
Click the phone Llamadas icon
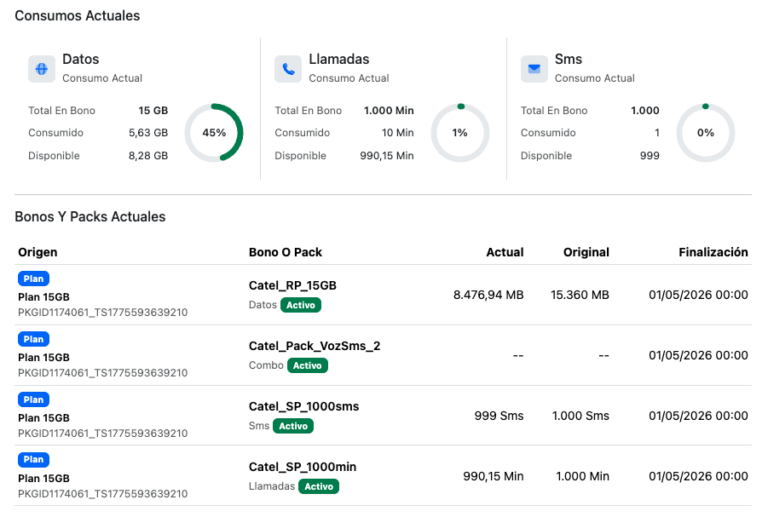[288, 69]
